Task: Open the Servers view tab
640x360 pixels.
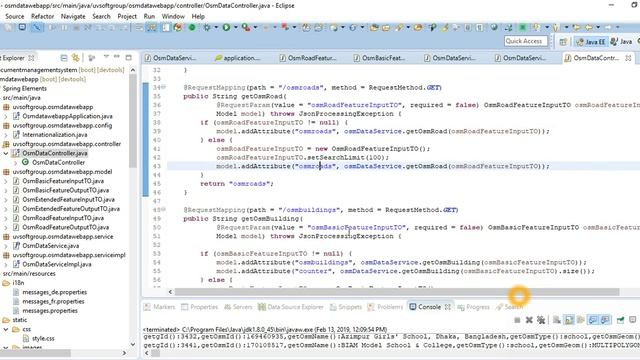Action: [238, 307]
